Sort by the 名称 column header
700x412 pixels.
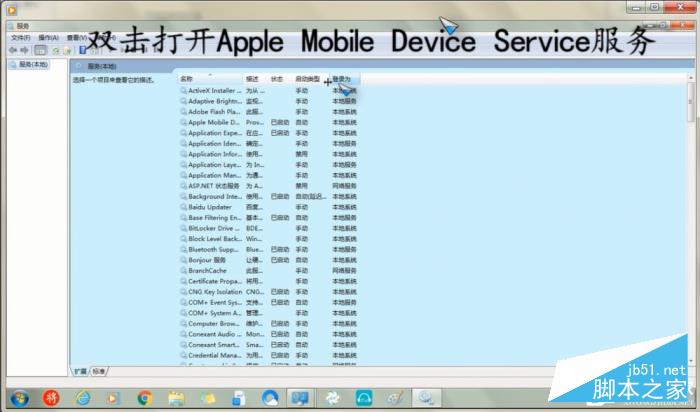tap(210, 79)
